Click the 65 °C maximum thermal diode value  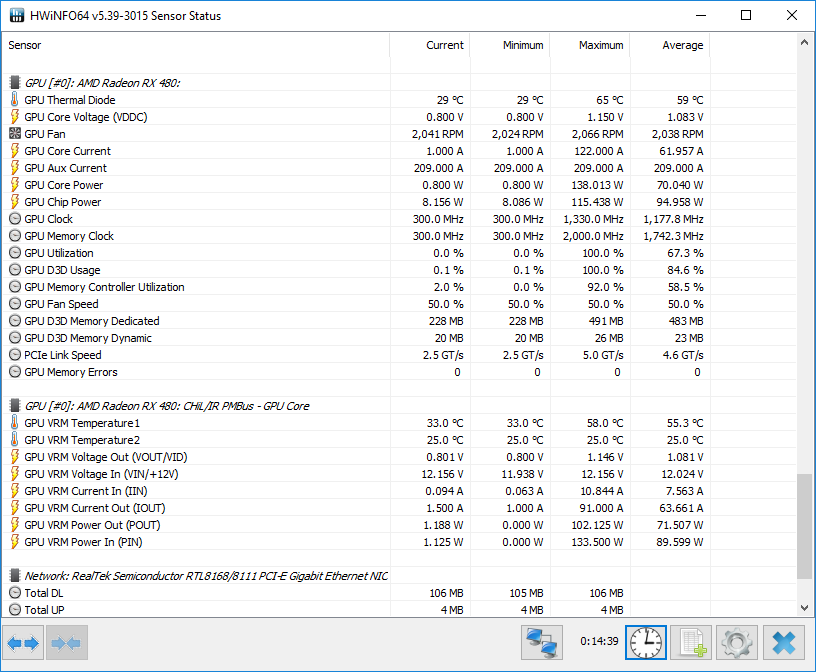click(x=609, y=100)
